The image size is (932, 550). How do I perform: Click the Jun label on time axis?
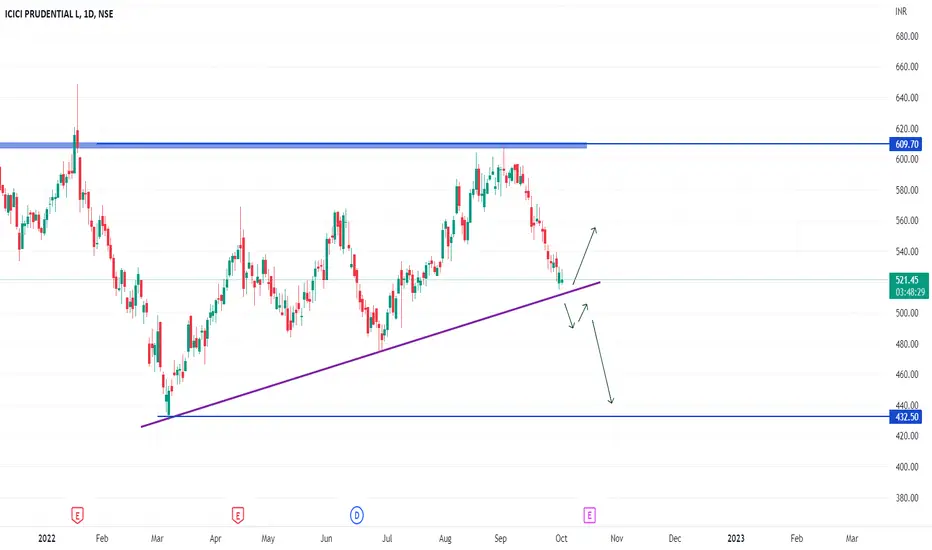click(x=326, y=538)
